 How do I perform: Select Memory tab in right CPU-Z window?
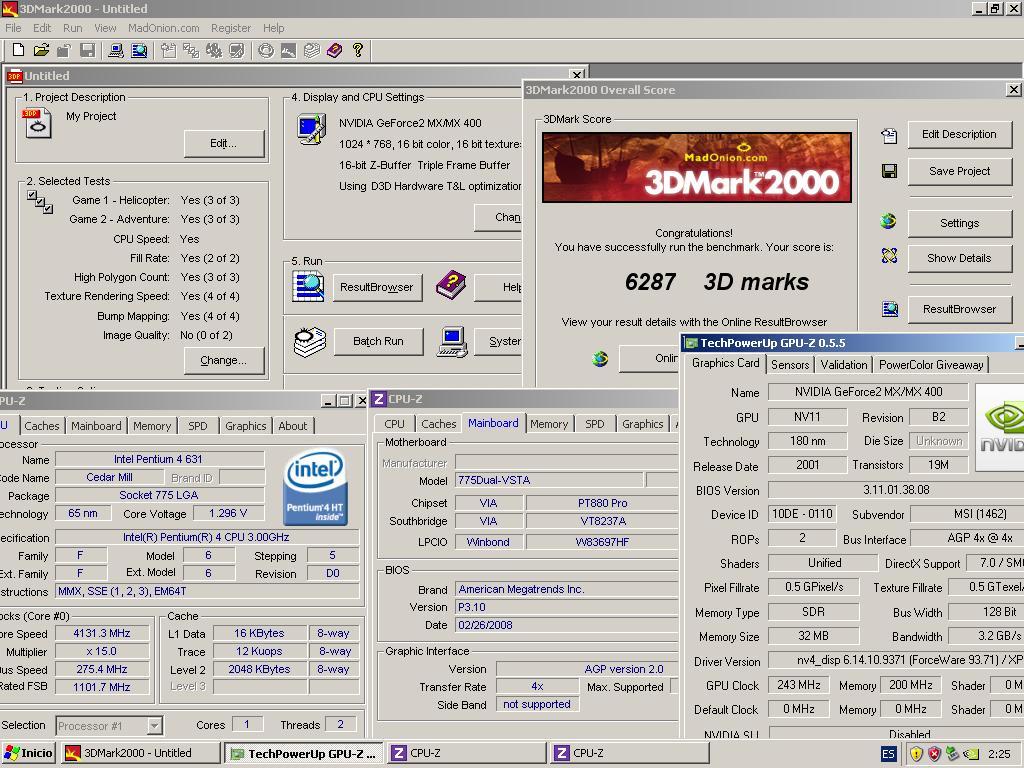(549, 424)
